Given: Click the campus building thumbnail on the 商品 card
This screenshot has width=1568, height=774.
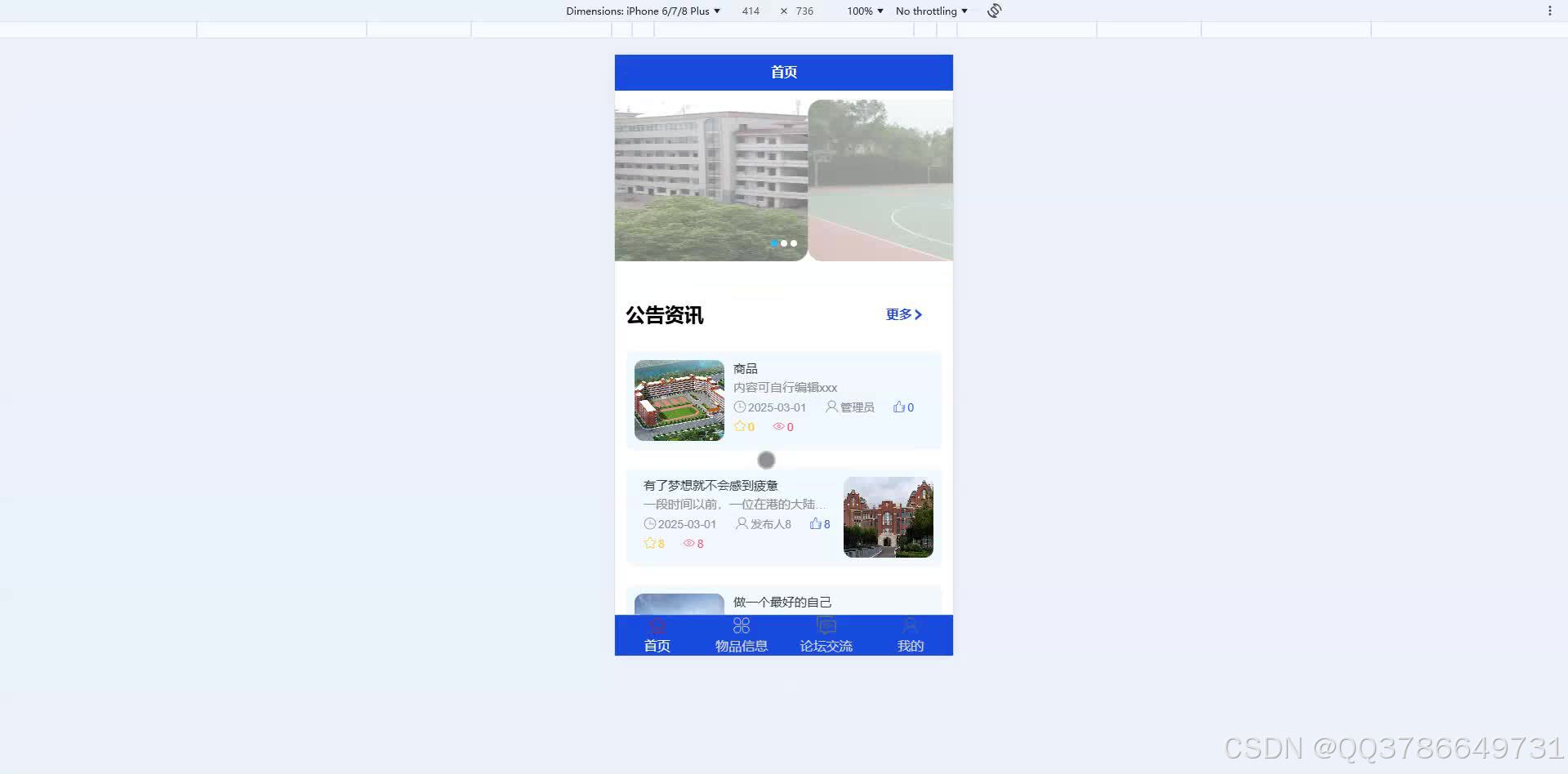Looking at the screenshot, I should [x=679, y=400].
